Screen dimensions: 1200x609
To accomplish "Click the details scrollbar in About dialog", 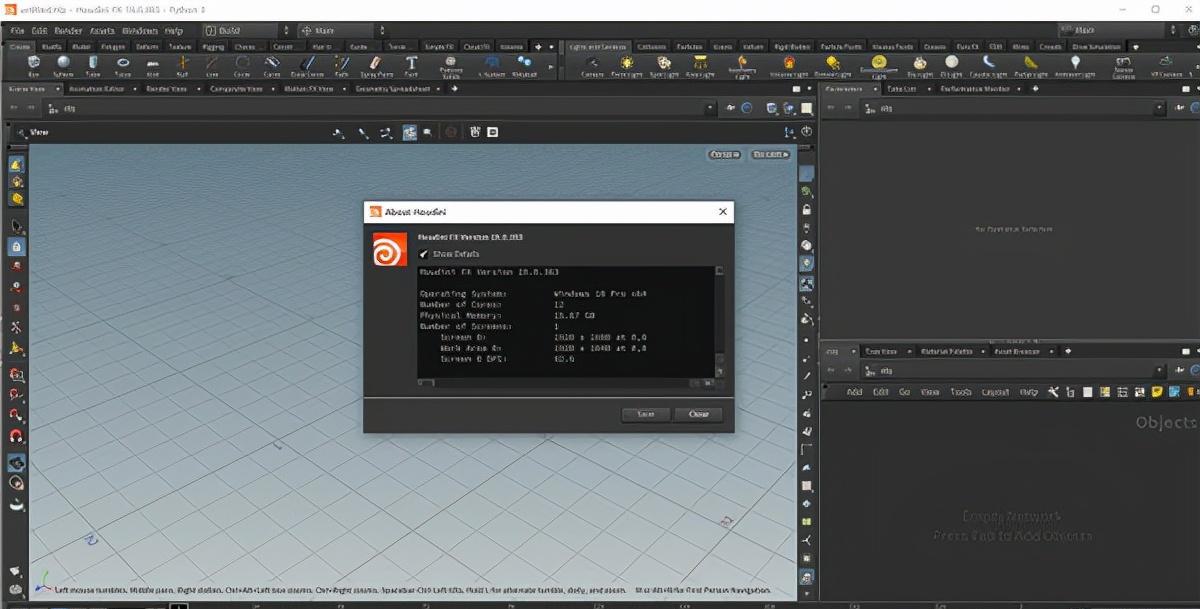I will (x=719, y=322).
